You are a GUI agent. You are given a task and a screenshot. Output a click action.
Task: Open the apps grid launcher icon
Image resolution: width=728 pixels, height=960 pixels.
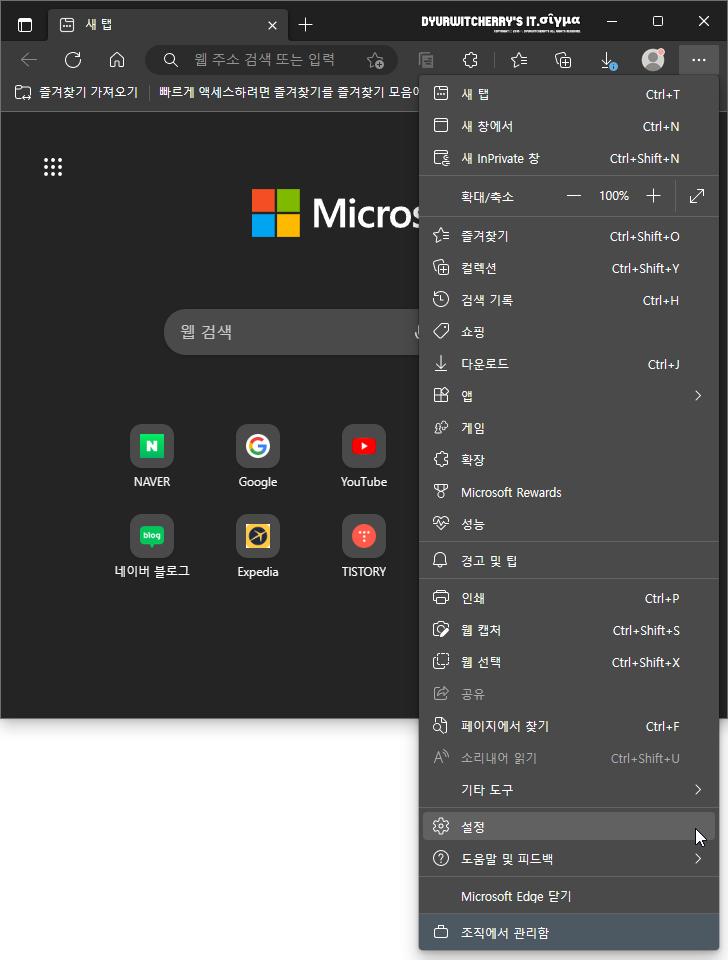[x=53, y=167]
